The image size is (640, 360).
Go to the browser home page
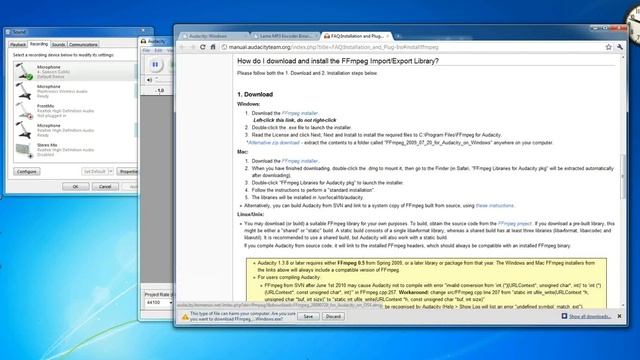(x=213, y=47)
